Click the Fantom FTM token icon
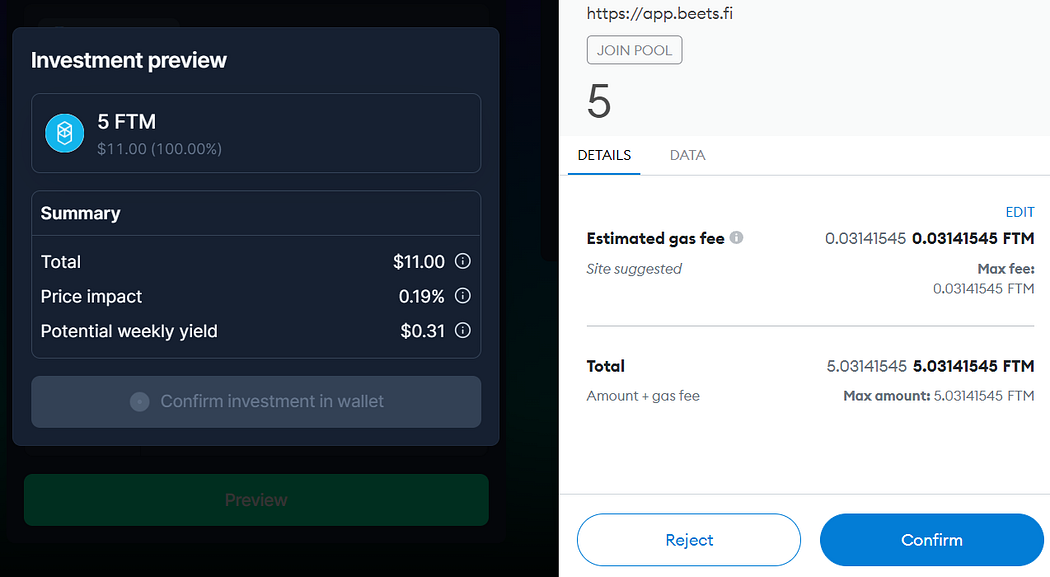Screen dimensions: 1050x577 pyautogui.click(x=65, y=133)
